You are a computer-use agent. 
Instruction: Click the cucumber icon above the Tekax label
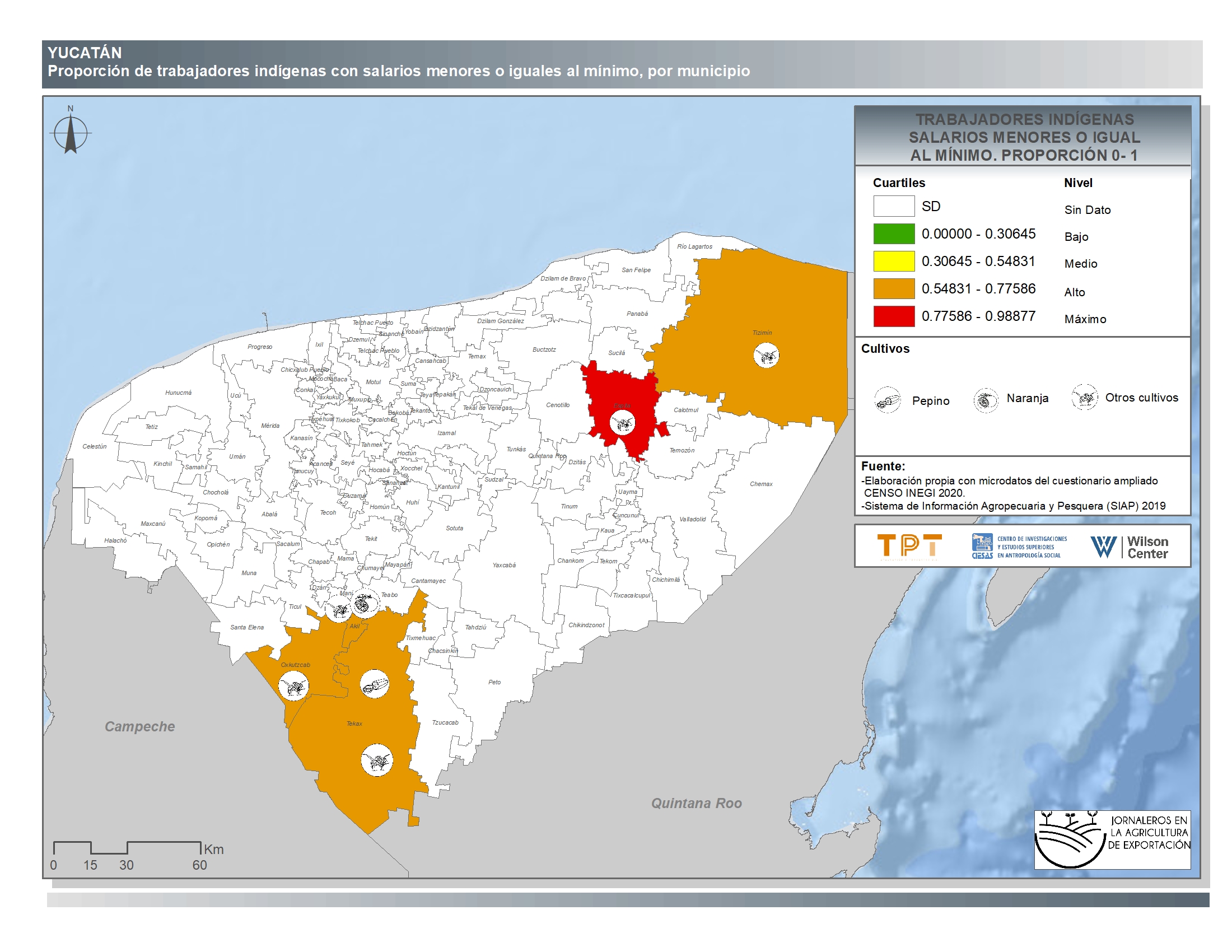(x=375, y=684)
